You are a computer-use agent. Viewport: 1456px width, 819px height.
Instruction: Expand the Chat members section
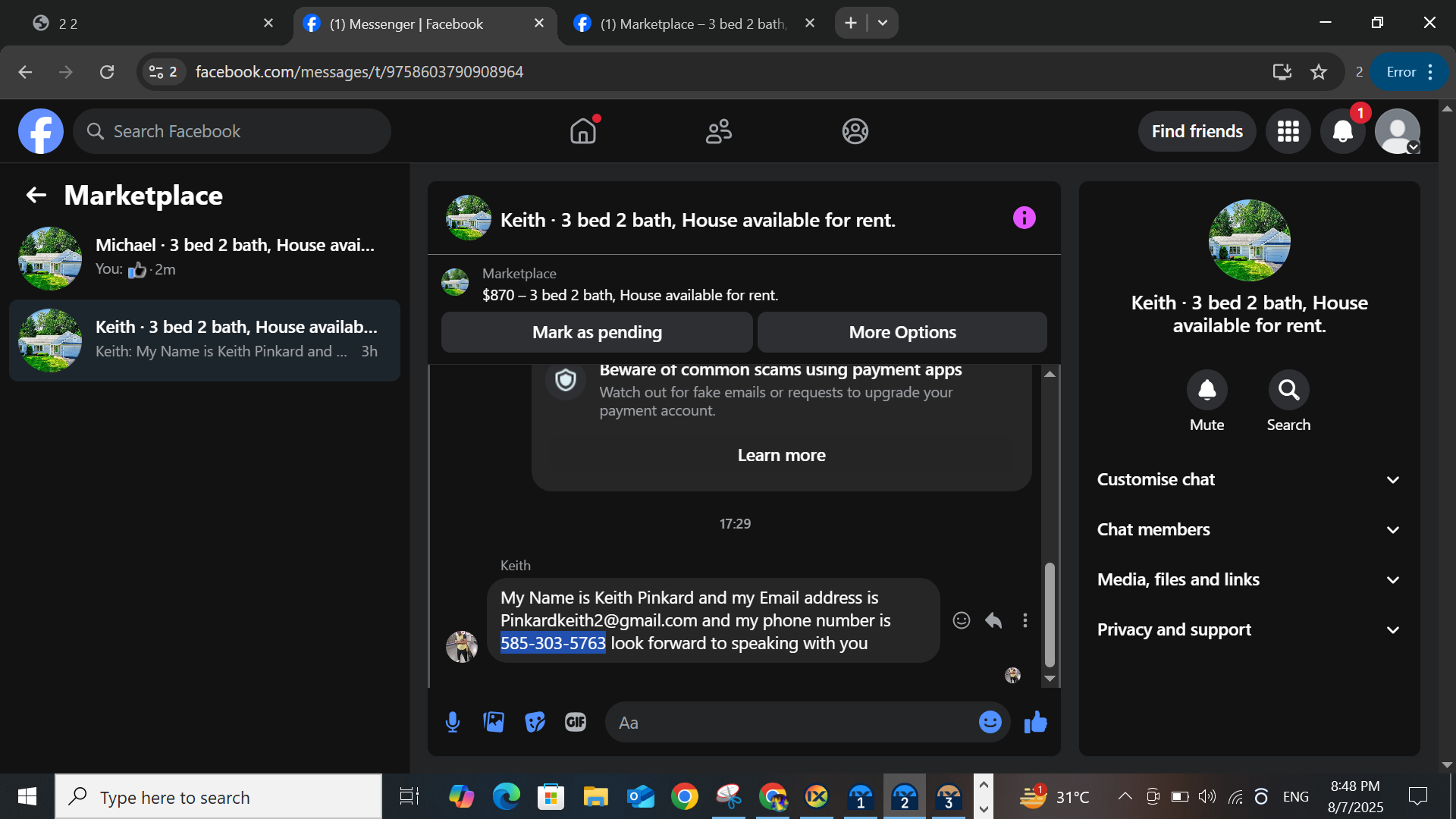pyautogui.click(x=1249, y=529)
